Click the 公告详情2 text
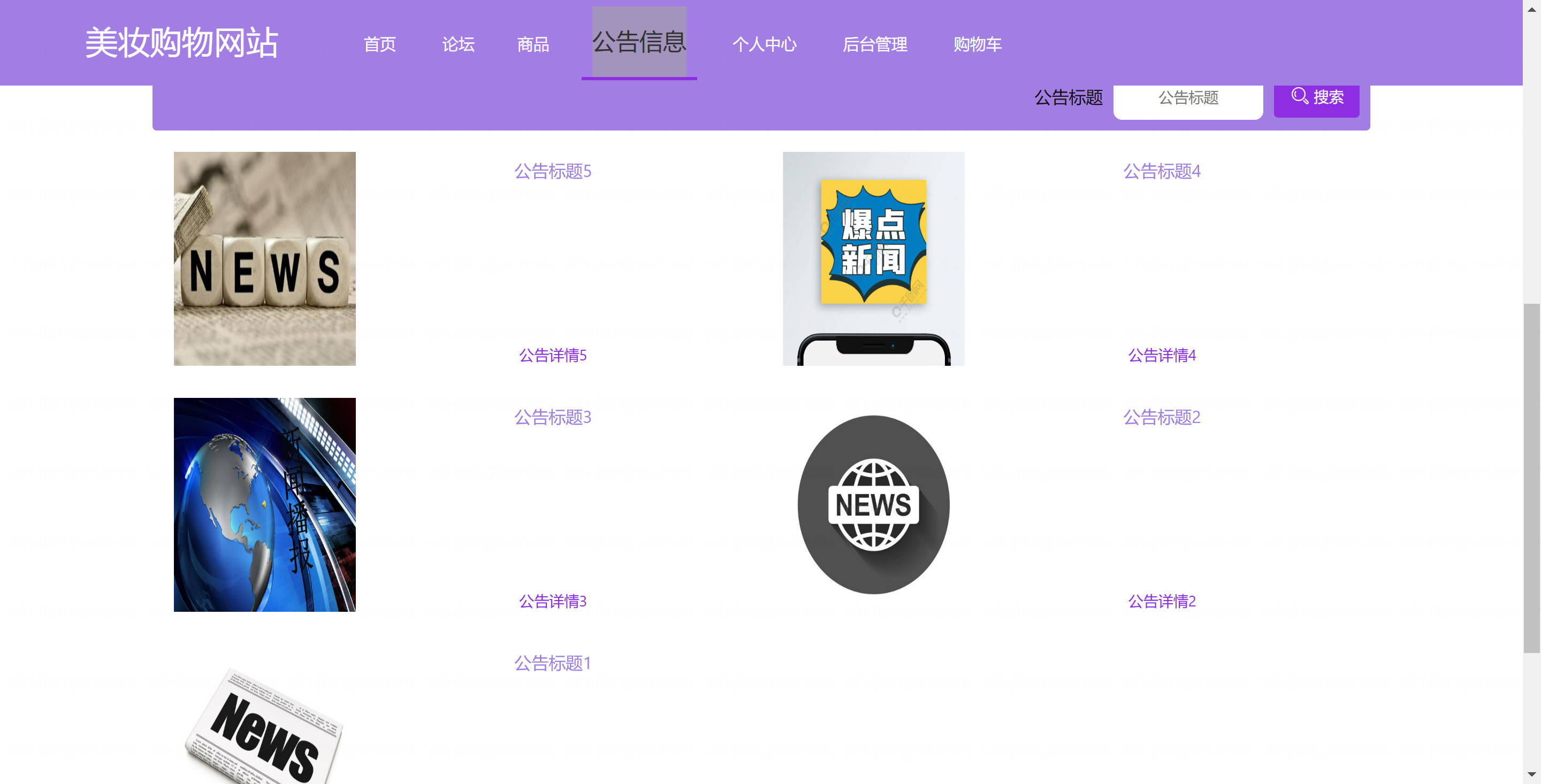Viewport: 1541px width, 784px height. point(1162,601)
